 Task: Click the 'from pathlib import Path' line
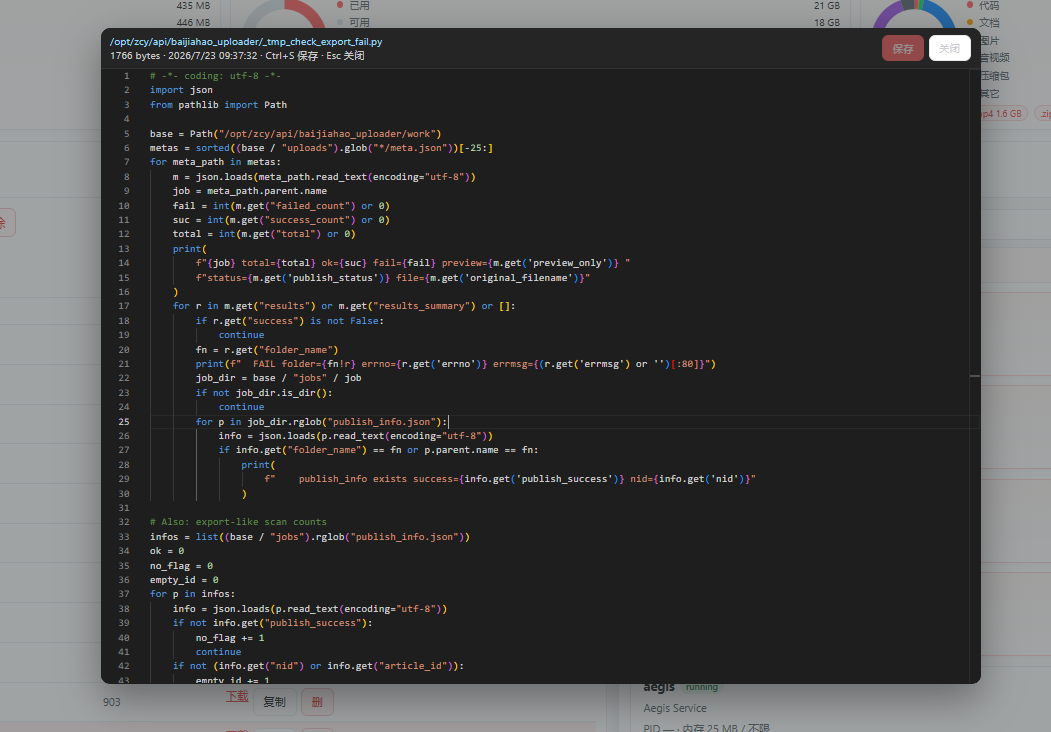[x=219, y=105]
